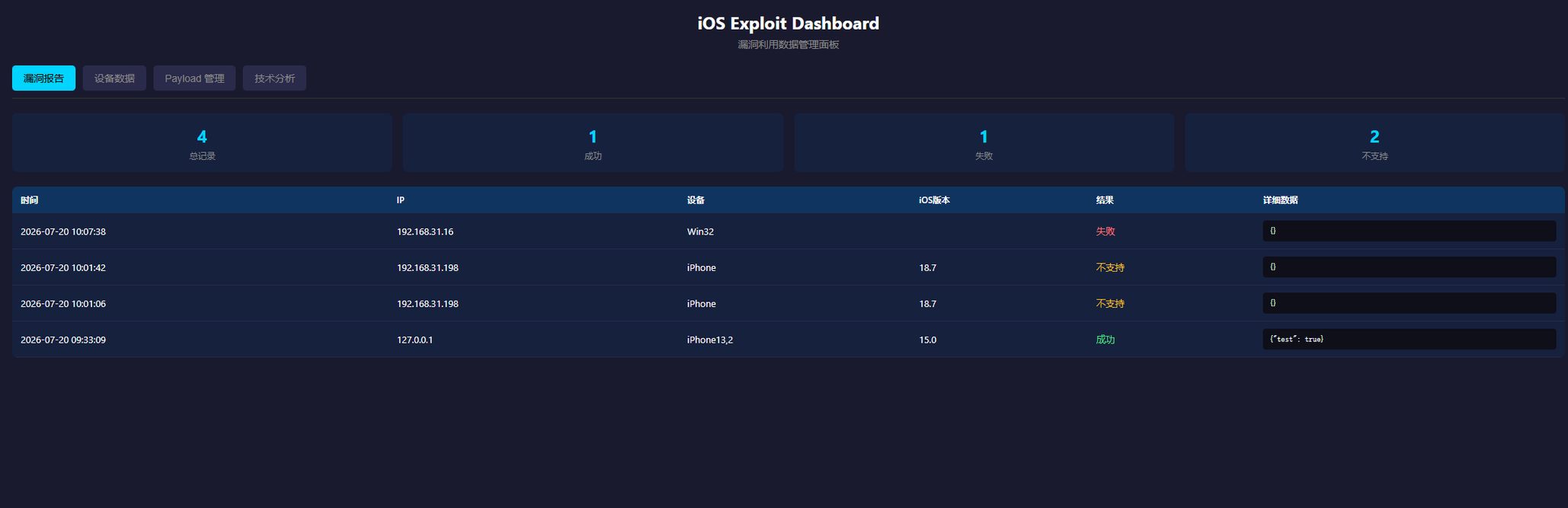The height and width of the screenshot is (508, 1568).
Task: Click the detail data box in 10:01:42 row
Action: pyautogui.click(x=1409, y=267)
